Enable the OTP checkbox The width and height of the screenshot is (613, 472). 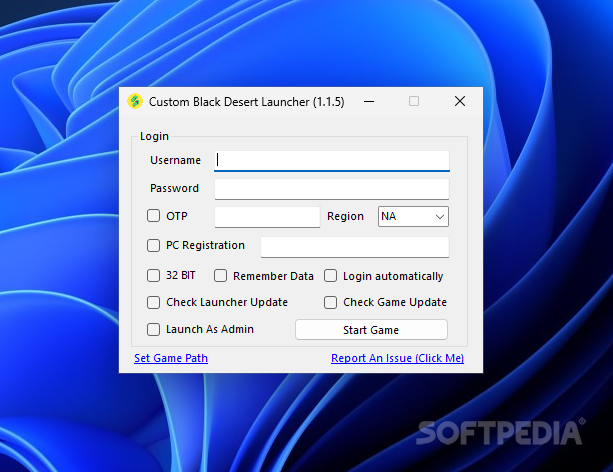153,216
